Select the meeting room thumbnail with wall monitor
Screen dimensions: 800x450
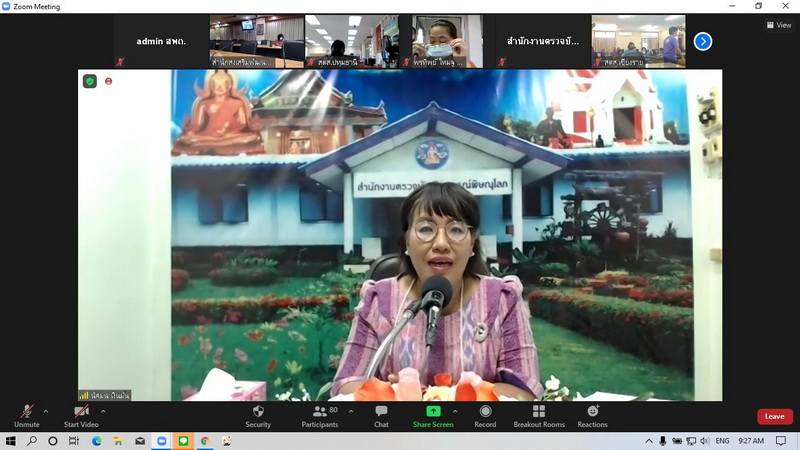(x=257, y=41)
